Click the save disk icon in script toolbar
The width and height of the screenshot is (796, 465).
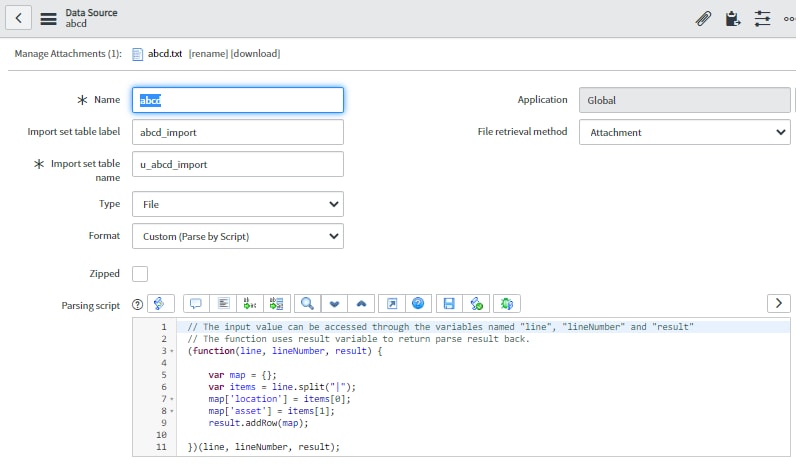pyautogui.click(x=449, y=303)
